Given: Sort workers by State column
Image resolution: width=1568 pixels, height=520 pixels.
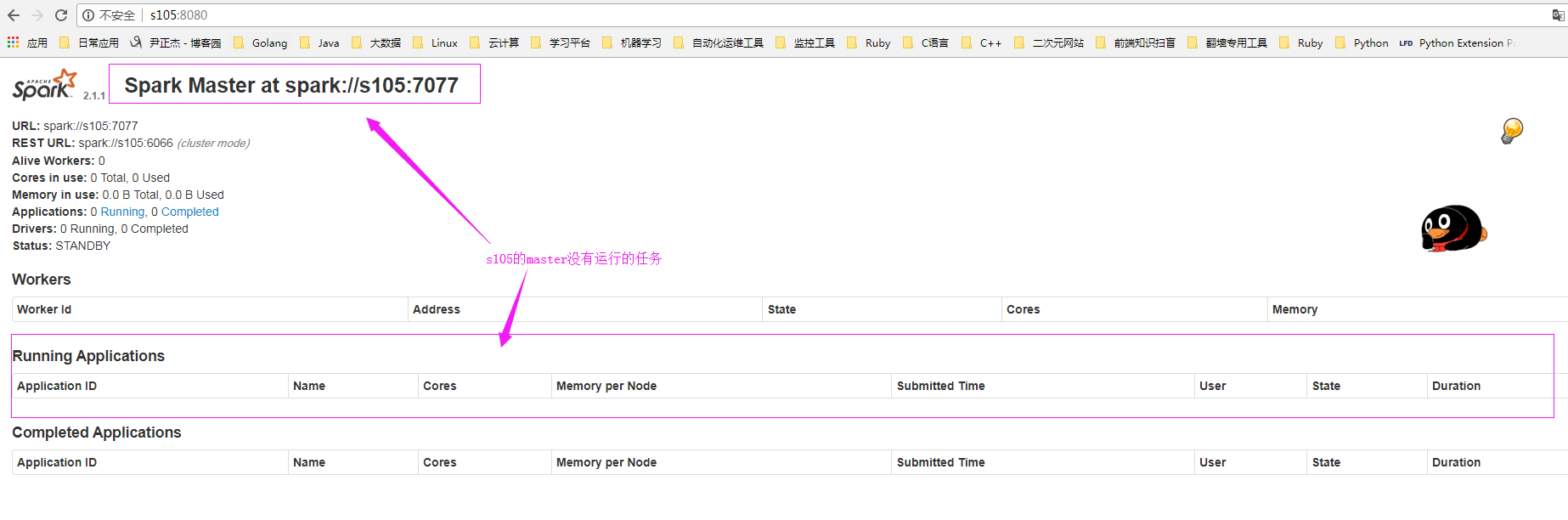Looking at the screenshot, I should [x=781, y=309].
